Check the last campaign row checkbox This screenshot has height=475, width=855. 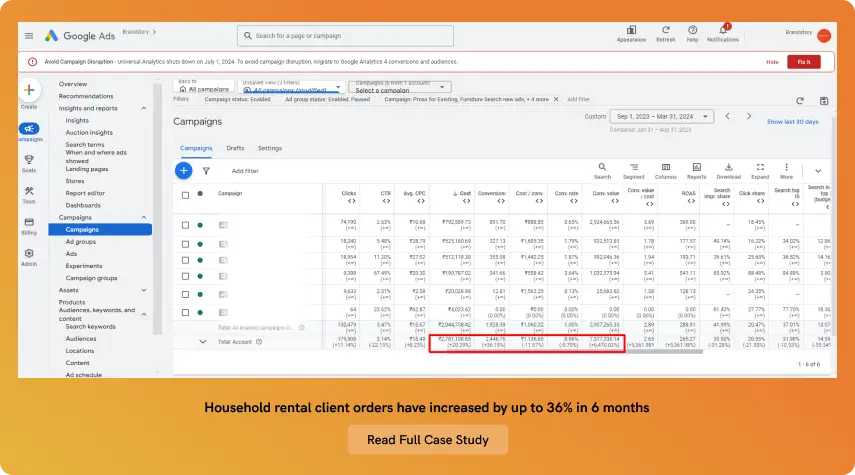click(185, 310)
